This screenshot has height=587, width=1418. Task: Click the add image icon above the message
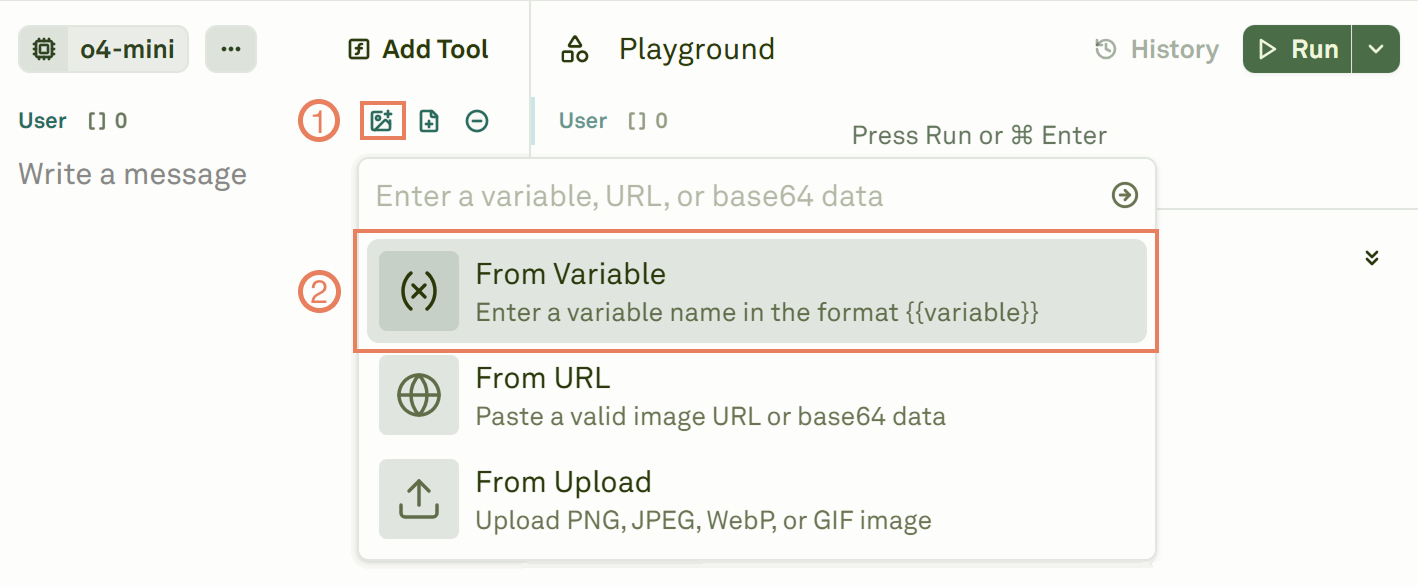[x=381, y=119]
